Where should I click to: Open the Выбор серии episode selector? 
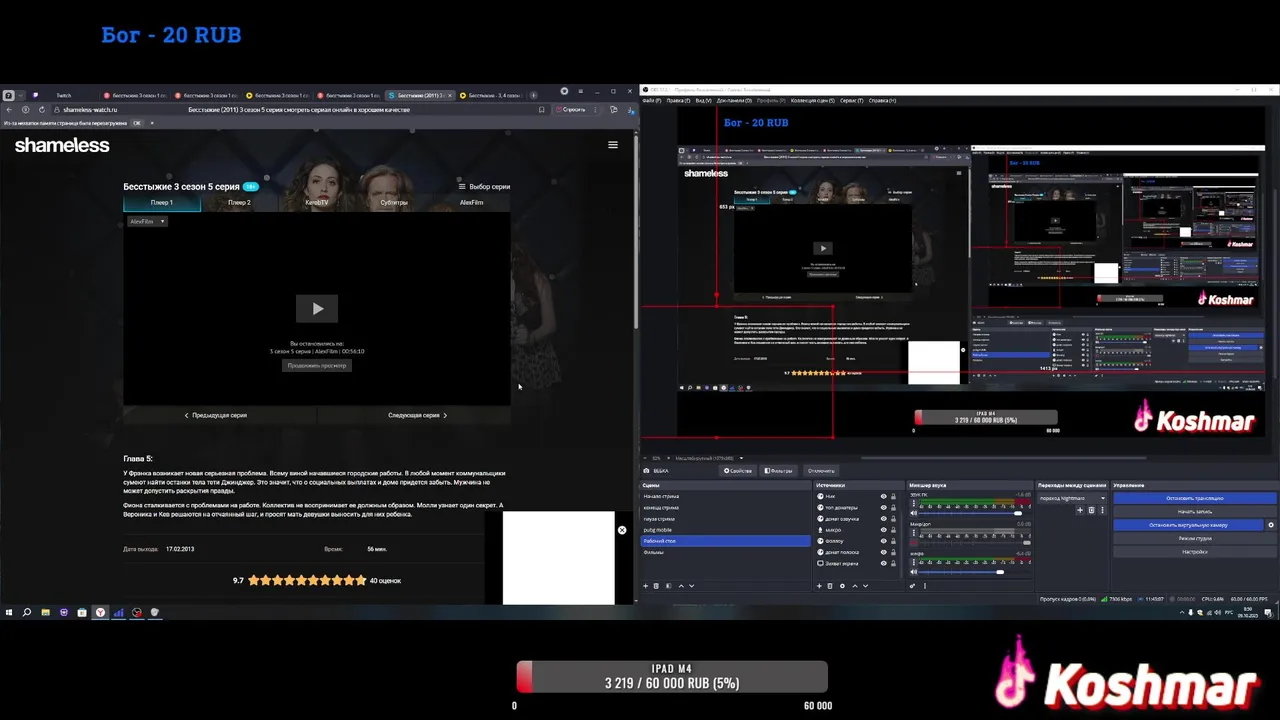pos(484,187)
